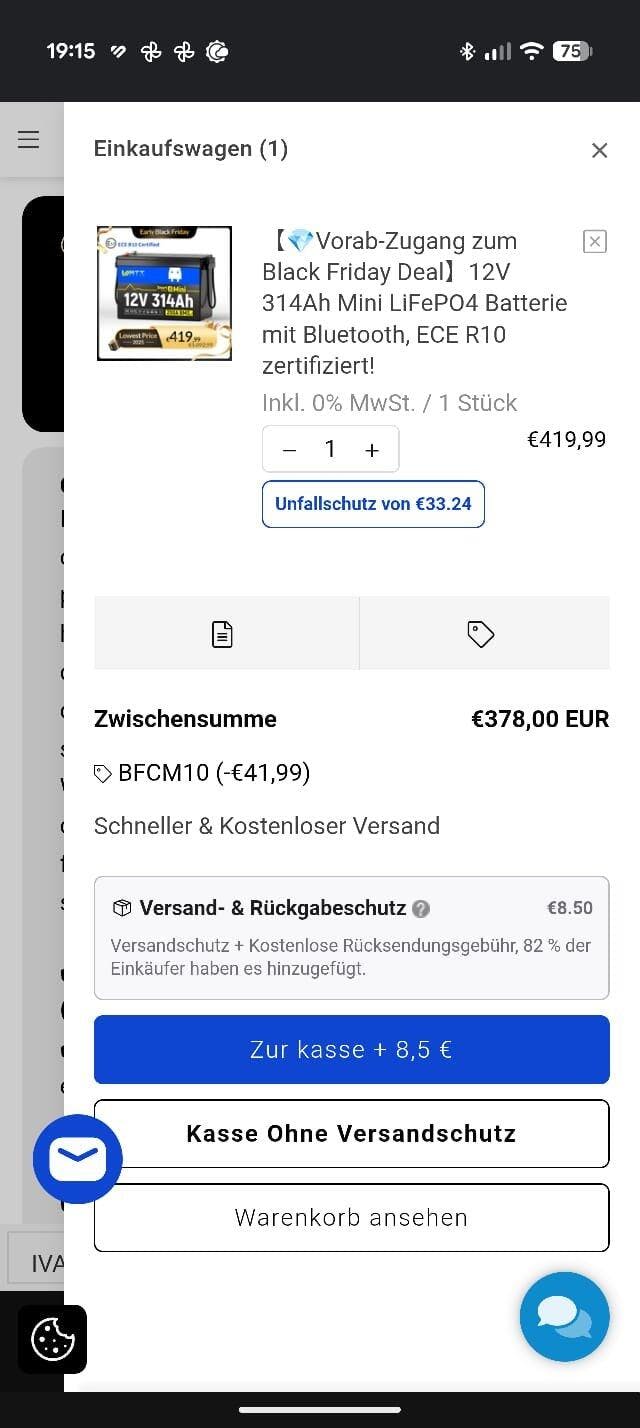Click the BFCM10 coupon tag icon
The width and height of the screenshot is (640, 1428).
pos(102,773)
